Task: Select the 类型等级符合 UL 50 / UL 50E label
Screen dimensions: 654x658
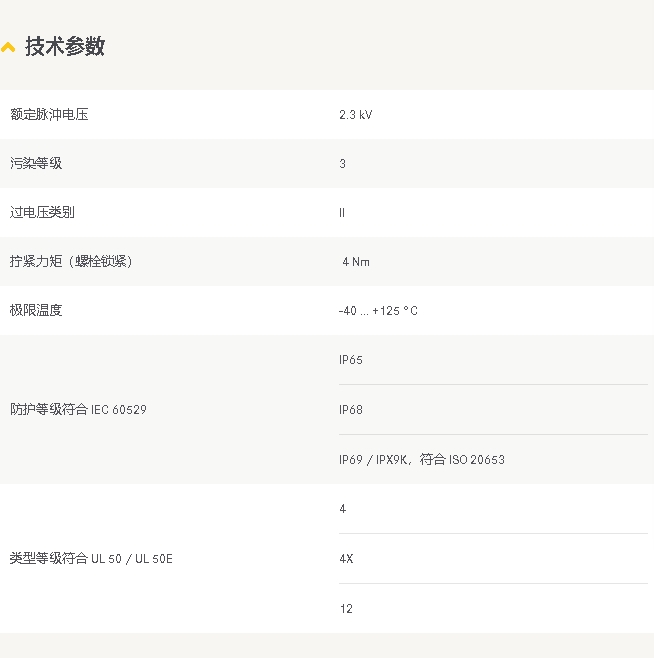Action: (x=91, y=559)
